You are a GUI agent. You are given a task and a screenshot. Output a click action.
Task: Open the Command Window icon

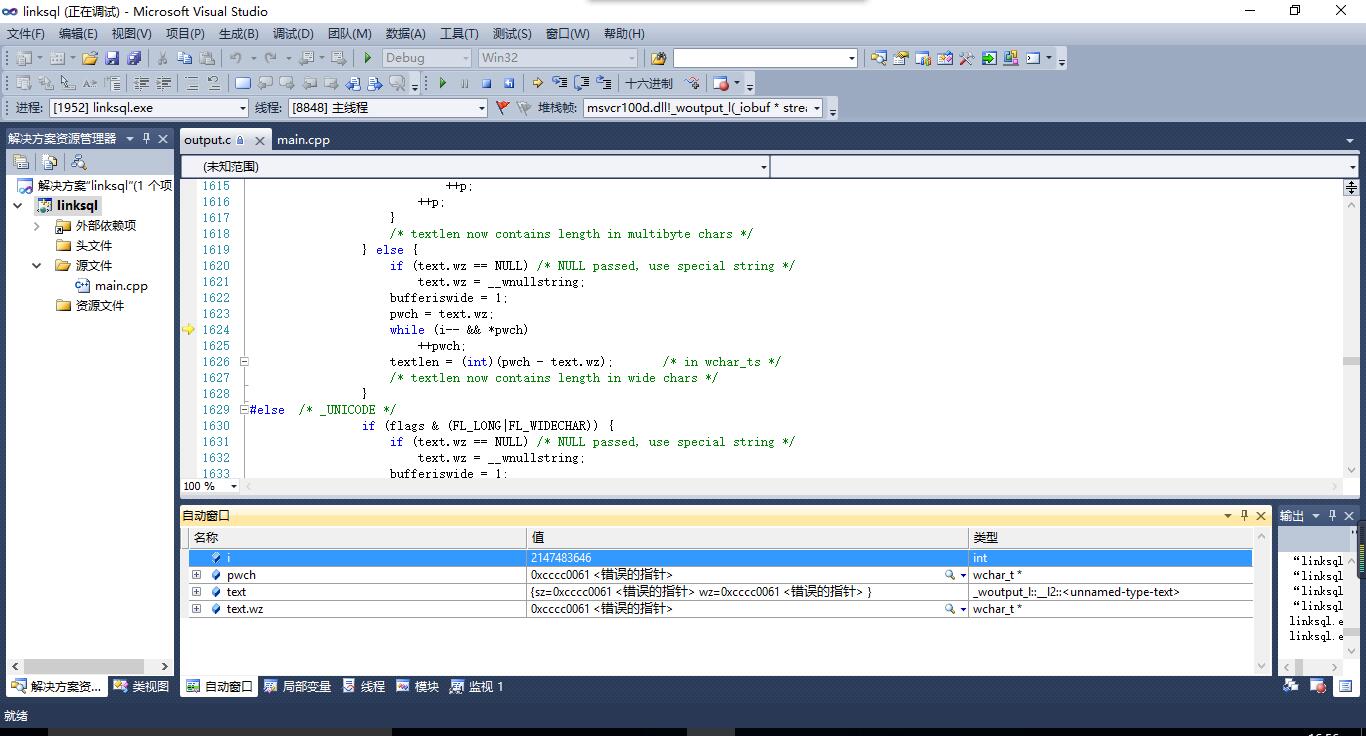click(x=1033, y=58)
